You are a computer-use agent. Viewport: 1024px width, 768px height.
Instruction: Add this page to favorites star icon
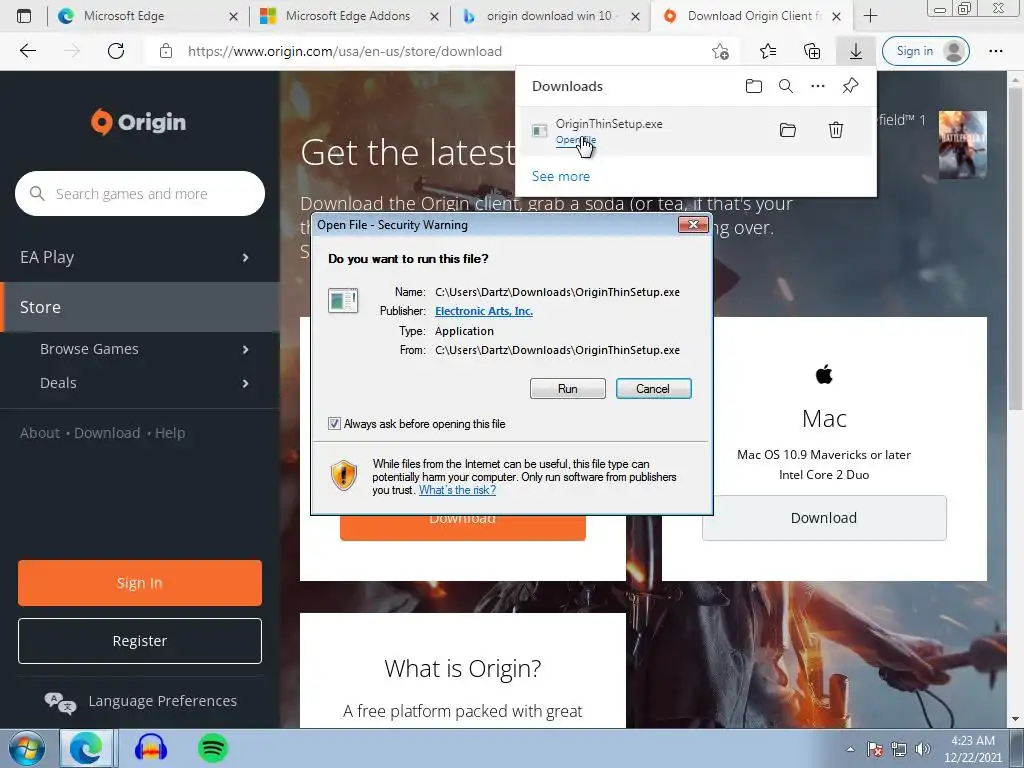pyautogui.click(x=720, y=51)
